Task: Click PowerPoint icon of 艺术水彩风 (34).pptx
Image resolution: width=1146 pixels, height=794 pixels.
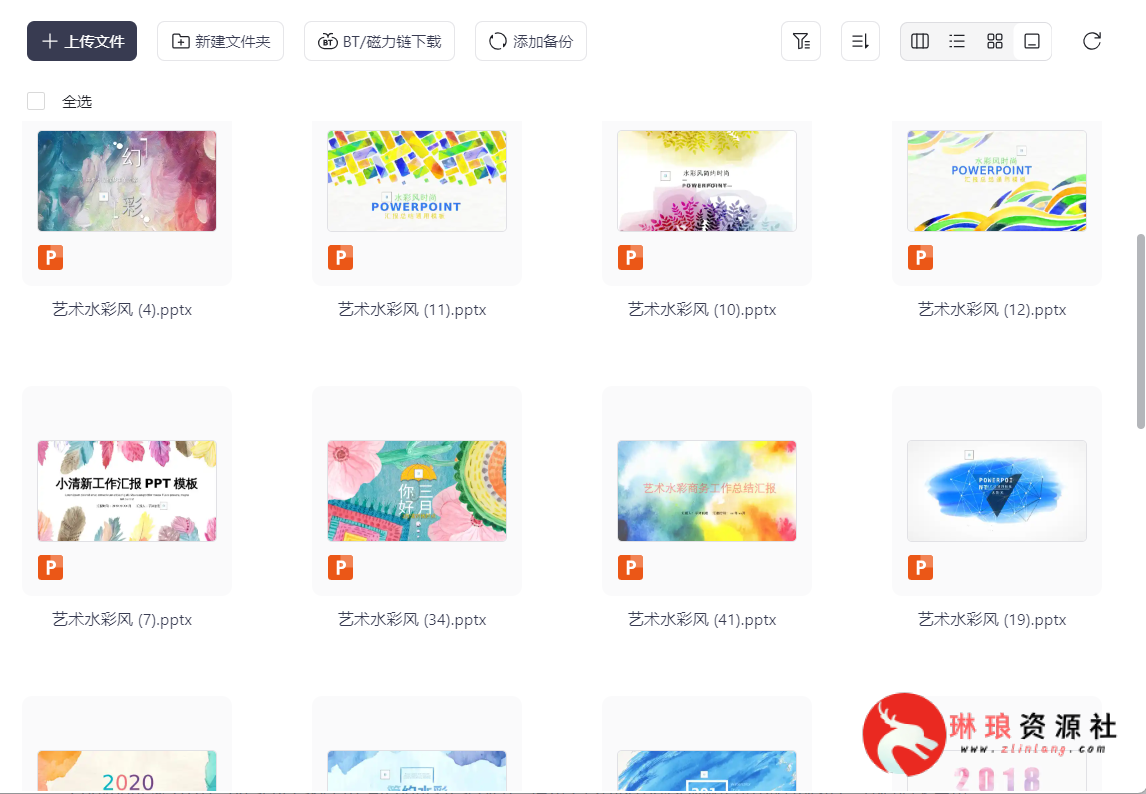Action: [x=341, y=567]
